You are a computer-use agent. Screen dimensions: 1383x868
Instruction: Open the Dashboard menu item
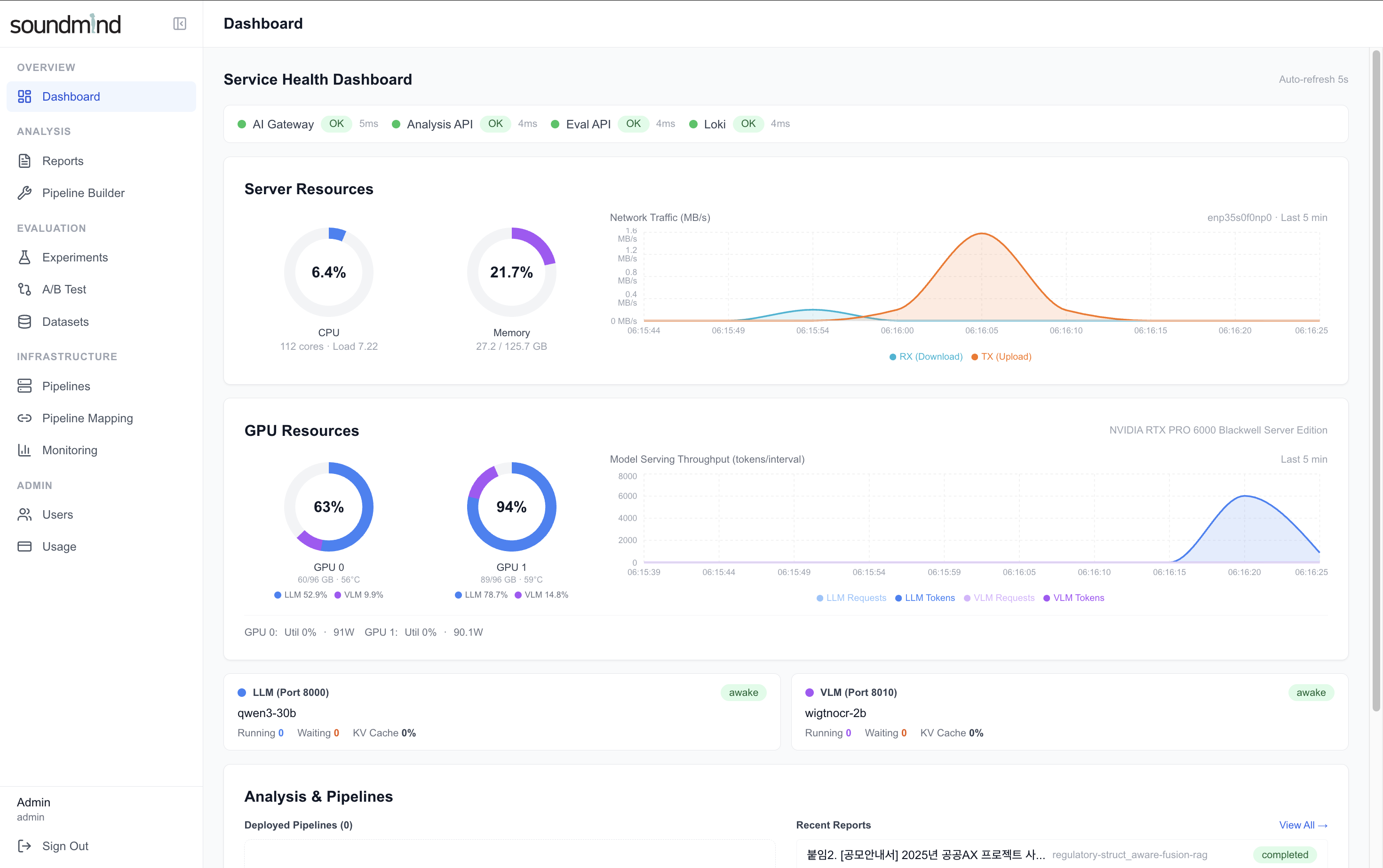(x=101, y=96)
